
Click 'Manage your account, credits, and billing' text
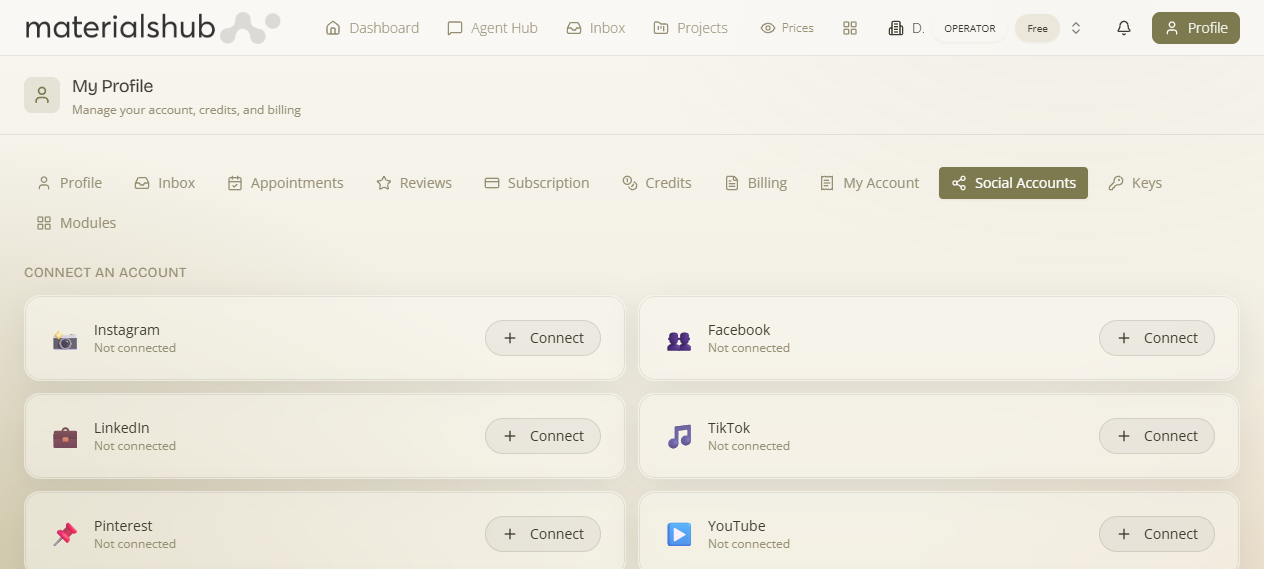(187, 110)
